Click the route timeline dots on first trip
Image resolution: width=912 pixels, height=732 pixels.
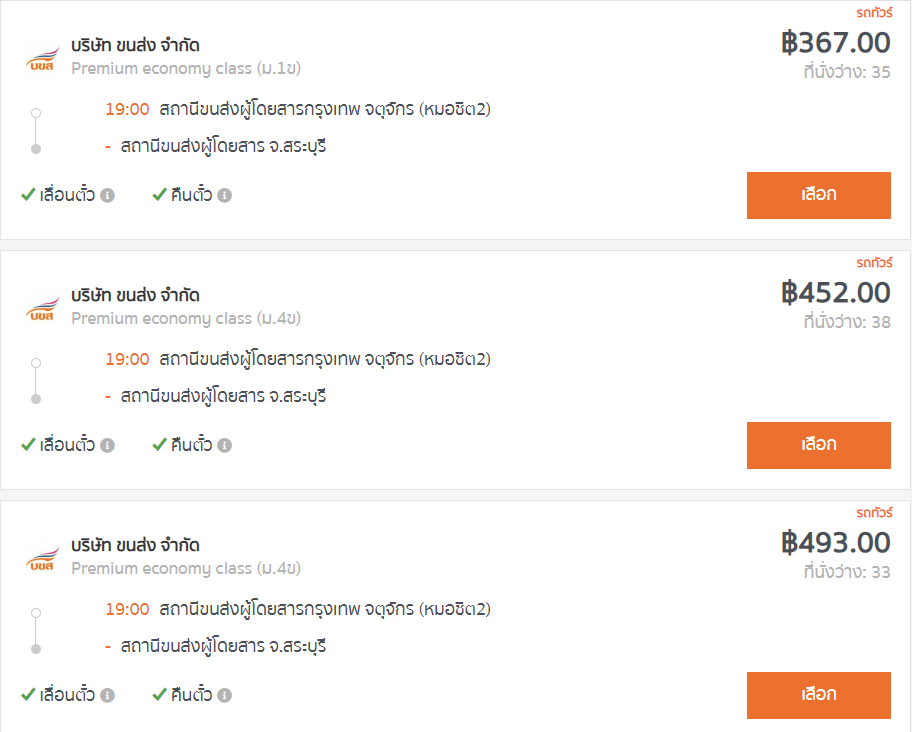[x=36, y=131]
